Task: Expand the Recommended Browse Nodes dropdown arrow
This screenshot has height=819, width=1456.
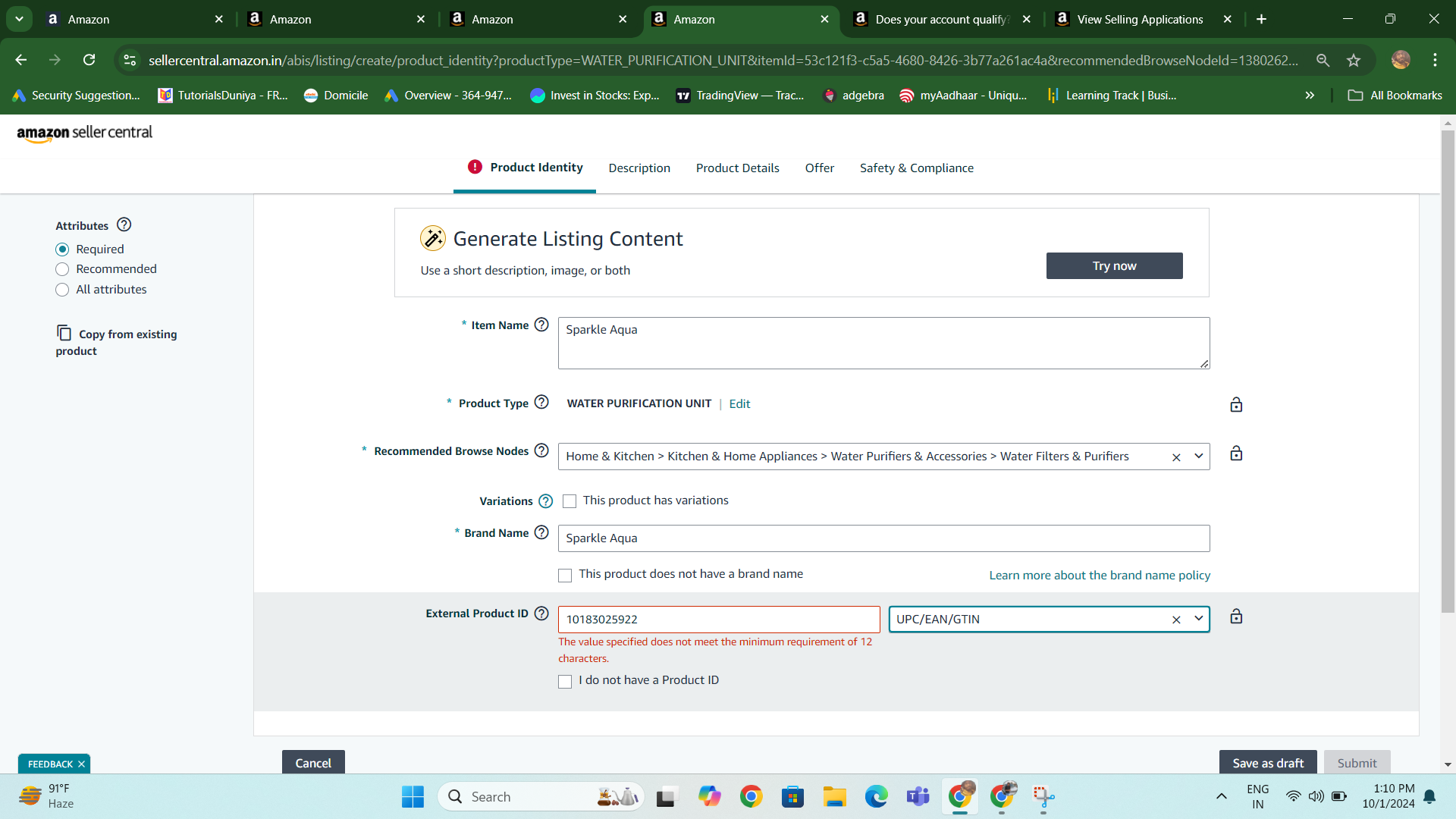Action: [x=1198, y=456]
